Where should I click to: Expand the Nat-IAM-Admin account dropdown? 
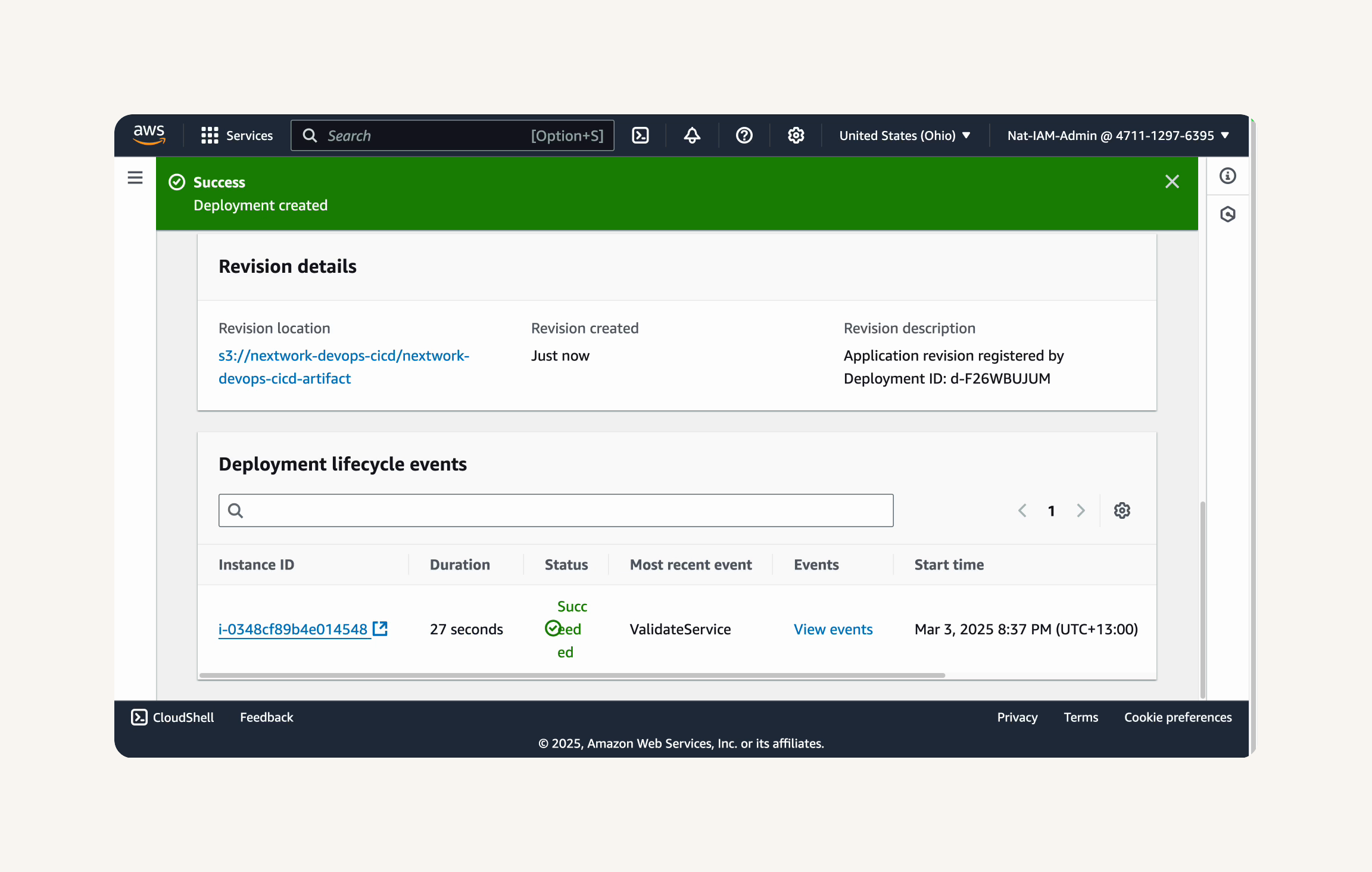1118,135
